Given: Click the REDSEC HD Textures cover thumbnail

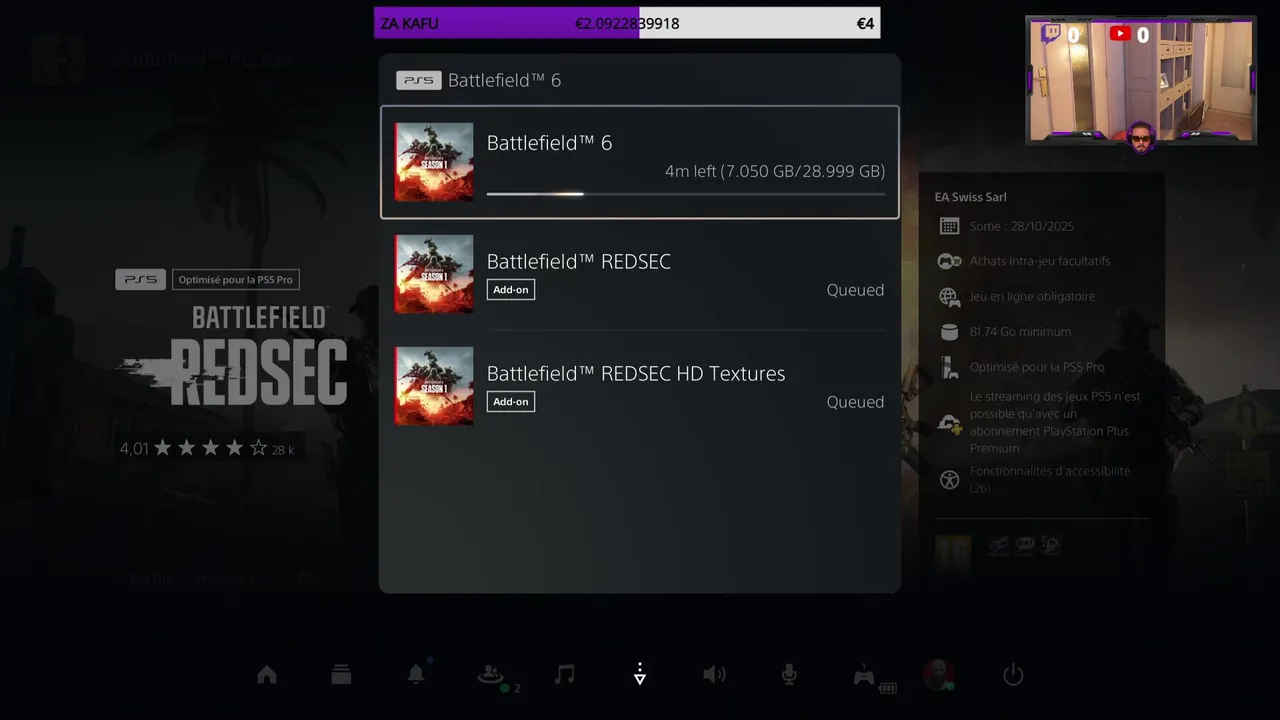Looking at the screenshot, I should (434, 386).
